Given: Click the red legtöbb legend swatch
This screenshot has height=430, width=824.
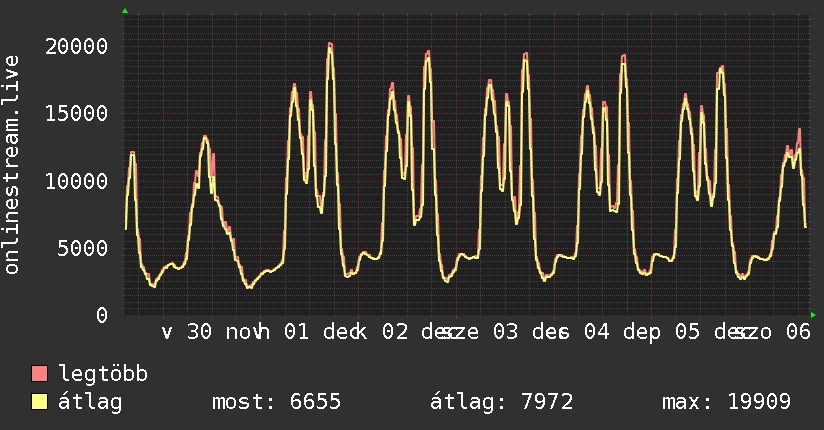Looking at the screenshot, I should tap(40, 374).
